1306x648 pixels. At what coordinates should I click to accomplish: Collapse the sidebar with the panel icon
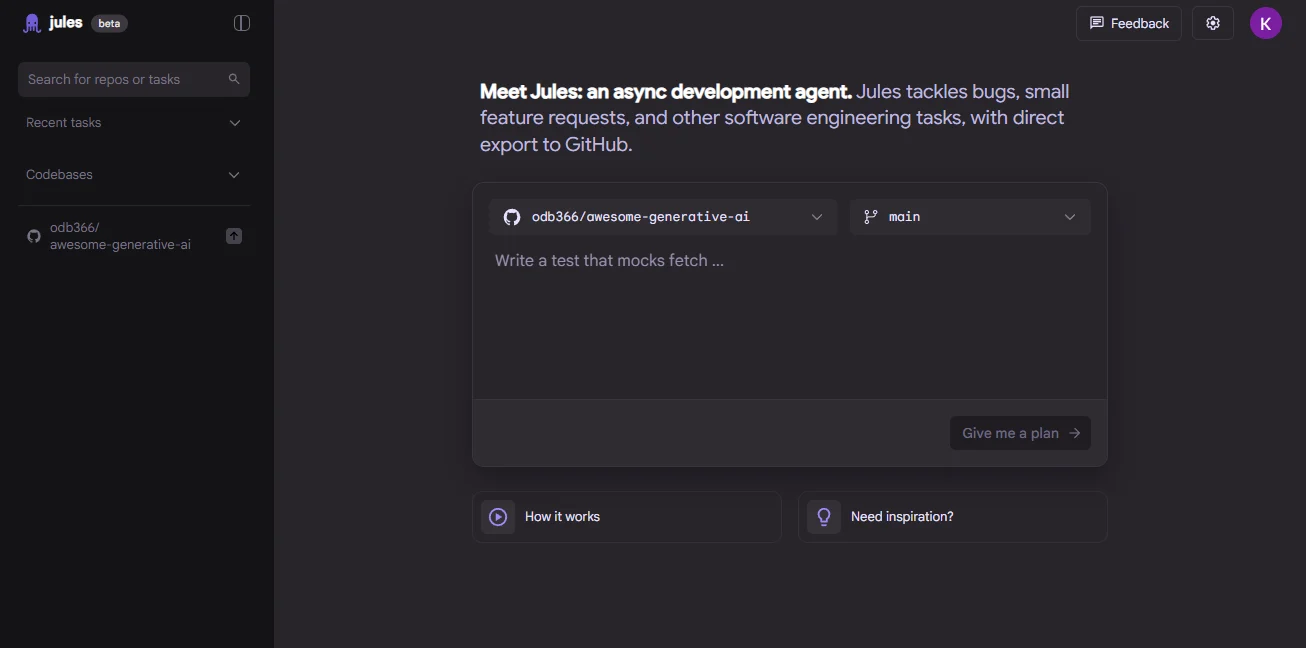[242, 23]
